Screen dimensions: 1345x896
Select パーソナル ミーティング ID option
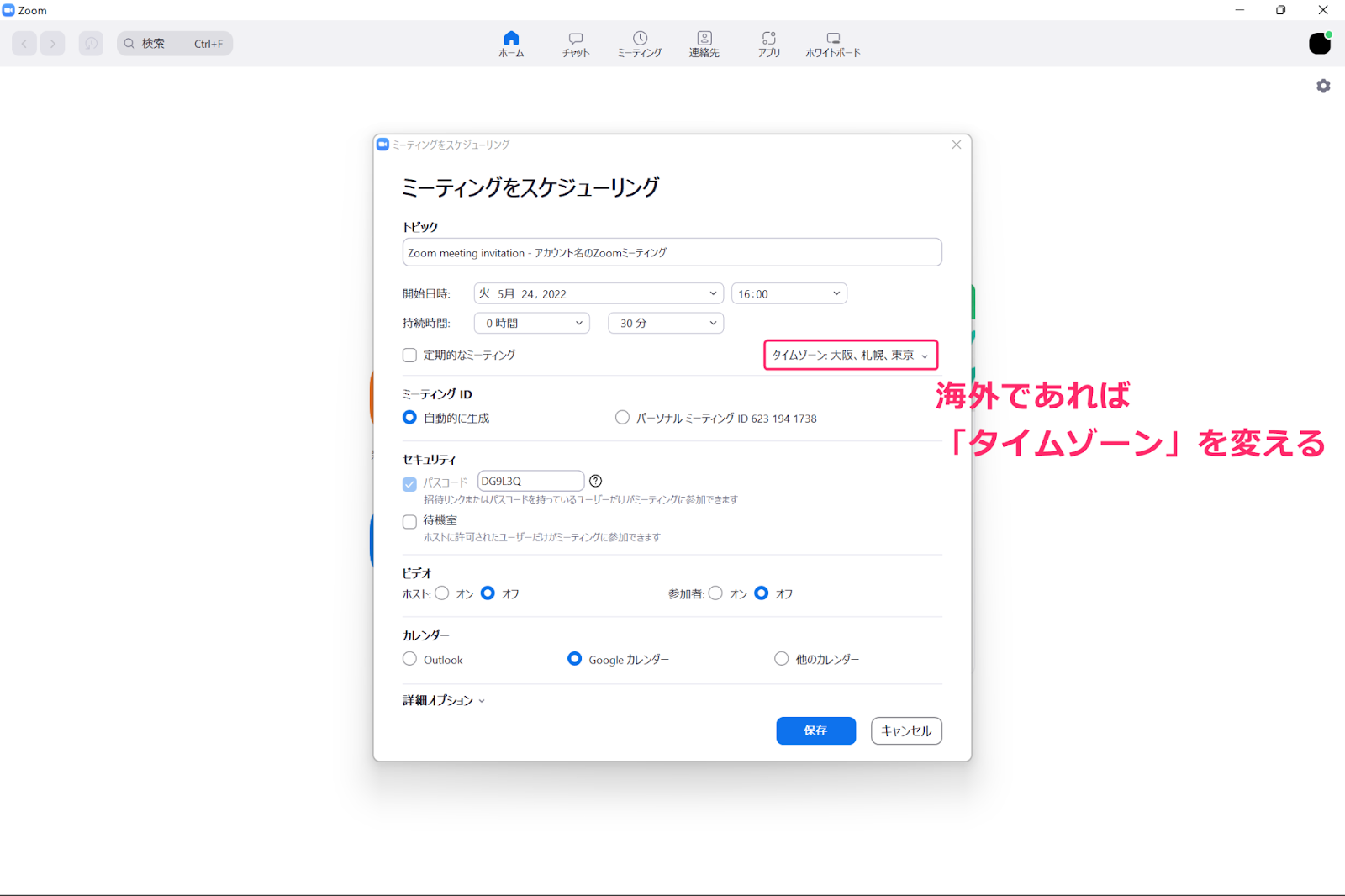coord(622,418)
